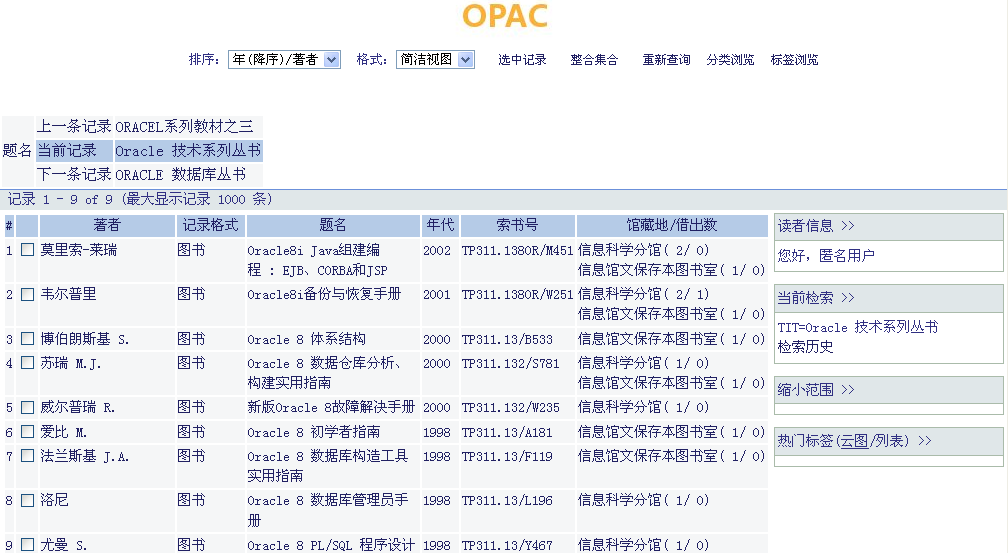The image size is (1008, 553).
Task: Click call number TP311.13/Y467
Action: 507,545
